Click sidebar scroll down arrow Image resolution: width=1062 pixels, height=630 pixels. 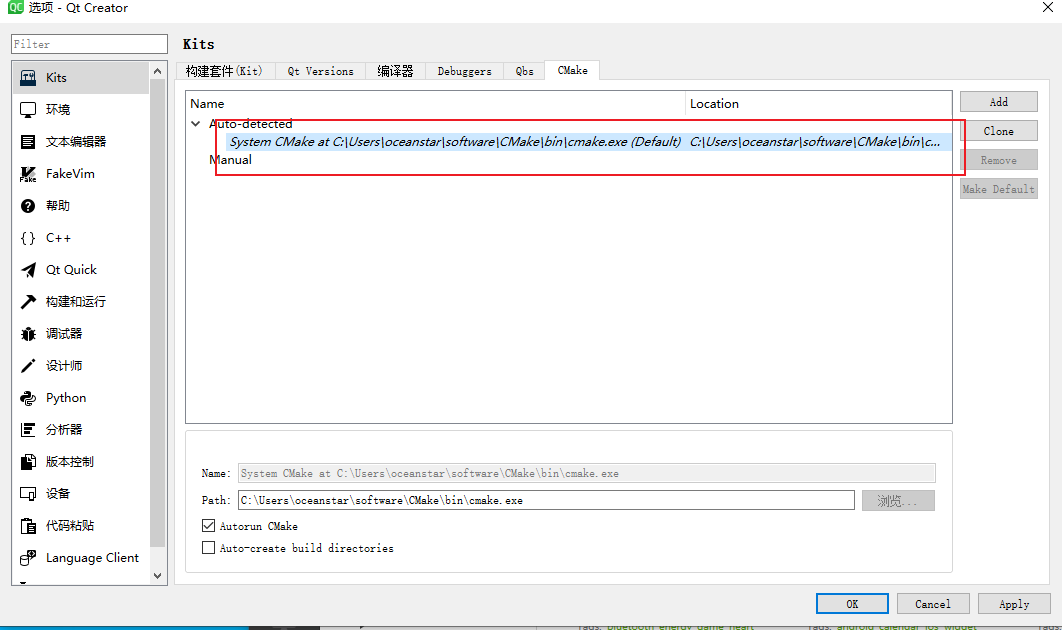[158, 576]
